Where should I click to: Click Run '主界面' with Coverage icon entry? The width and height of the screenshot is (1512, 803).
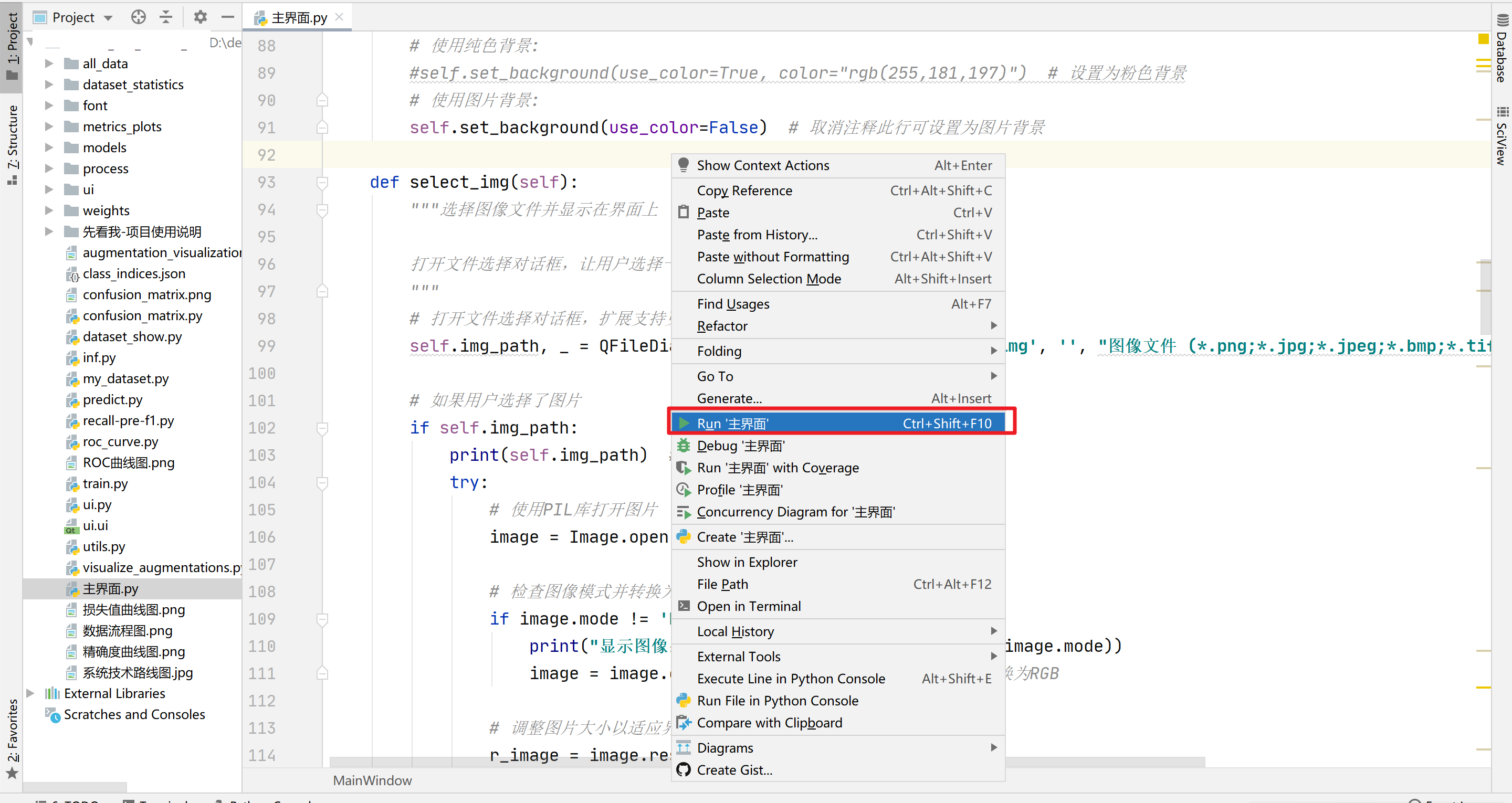click(x=777, y=468)
